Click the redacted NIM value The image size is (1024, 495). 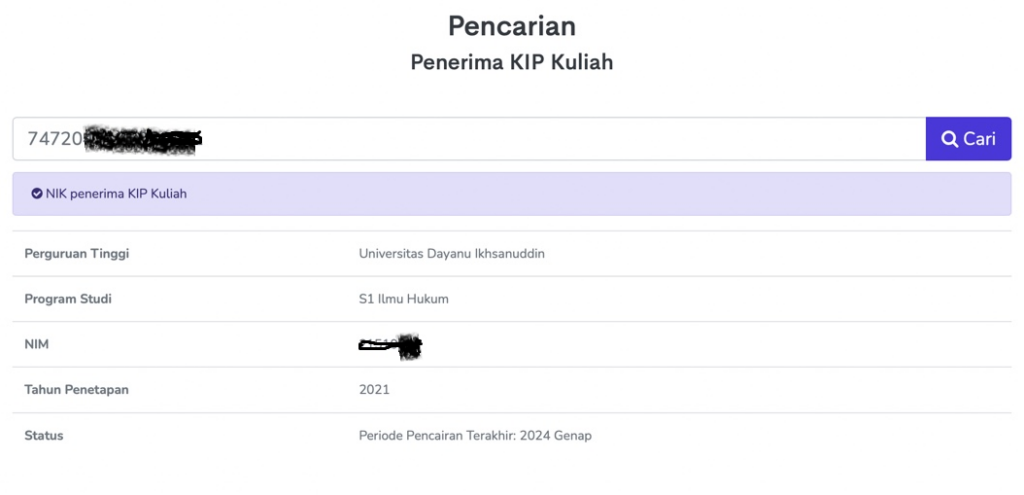pos(391,347)
